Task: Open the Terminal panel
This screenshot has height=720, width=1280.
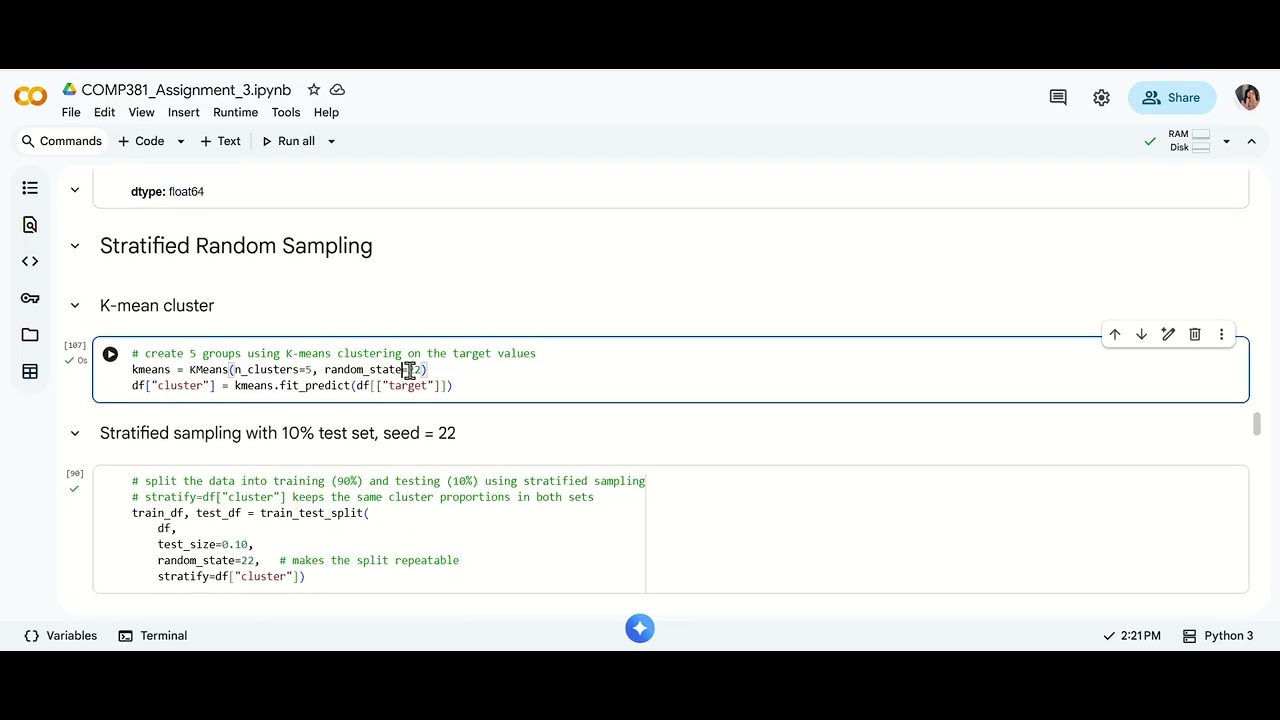Action: click(153, 636)
